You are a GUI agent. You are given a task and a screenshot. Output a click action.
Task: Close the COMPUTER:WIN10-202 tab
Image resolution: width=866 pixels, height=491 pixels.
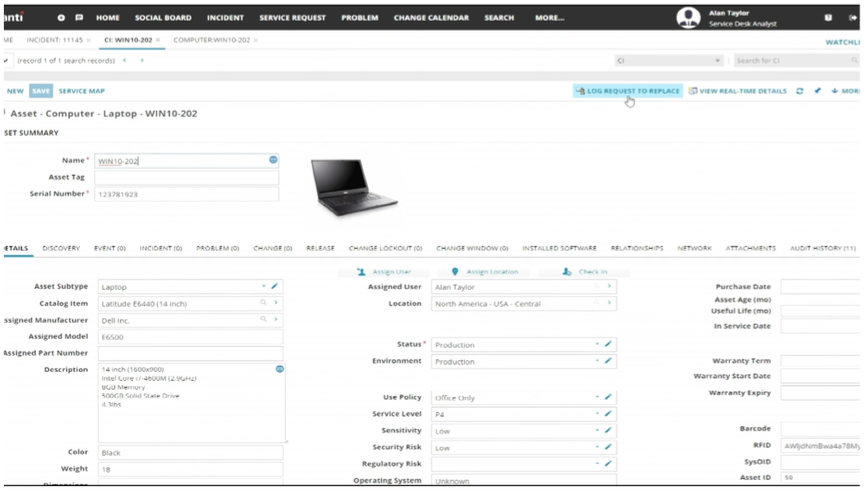point(256,40)
